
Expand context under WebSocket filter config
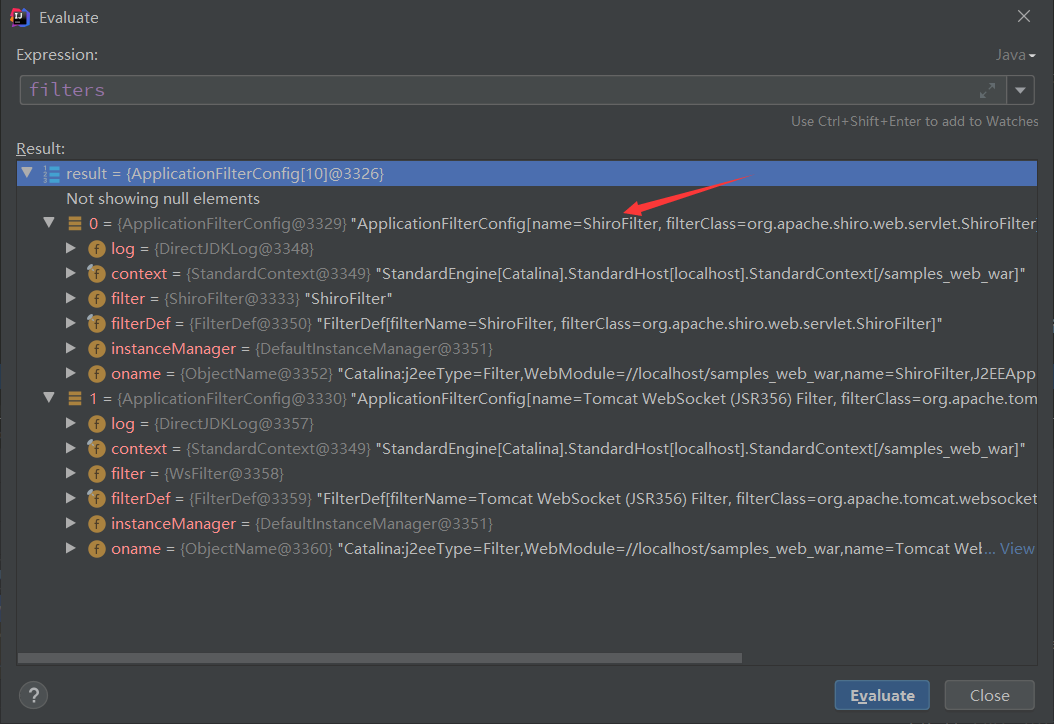(x=71, y=448)
